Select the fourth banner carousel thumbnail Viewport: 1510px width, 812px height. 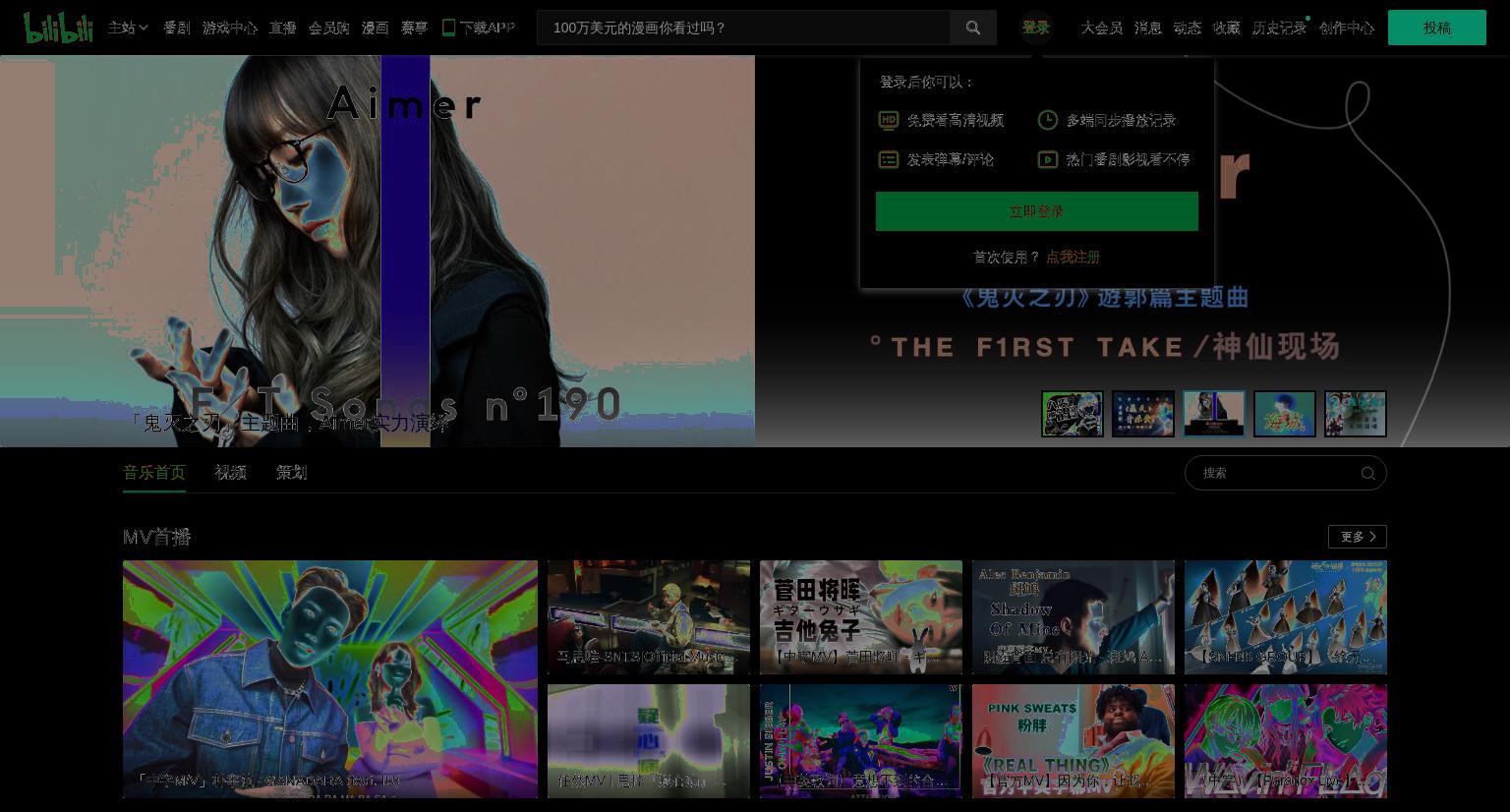[1285, 414]
